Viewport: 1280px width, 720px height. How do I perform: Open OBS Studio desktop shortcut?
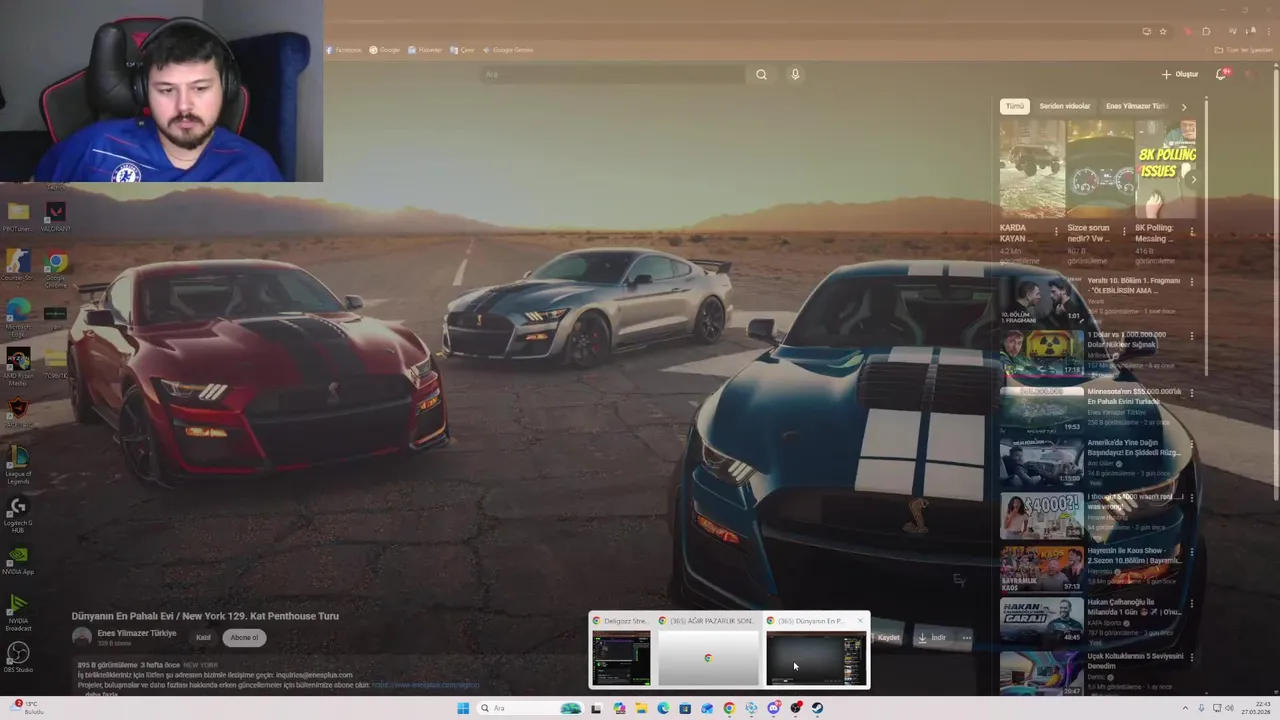tap(18, 658)
